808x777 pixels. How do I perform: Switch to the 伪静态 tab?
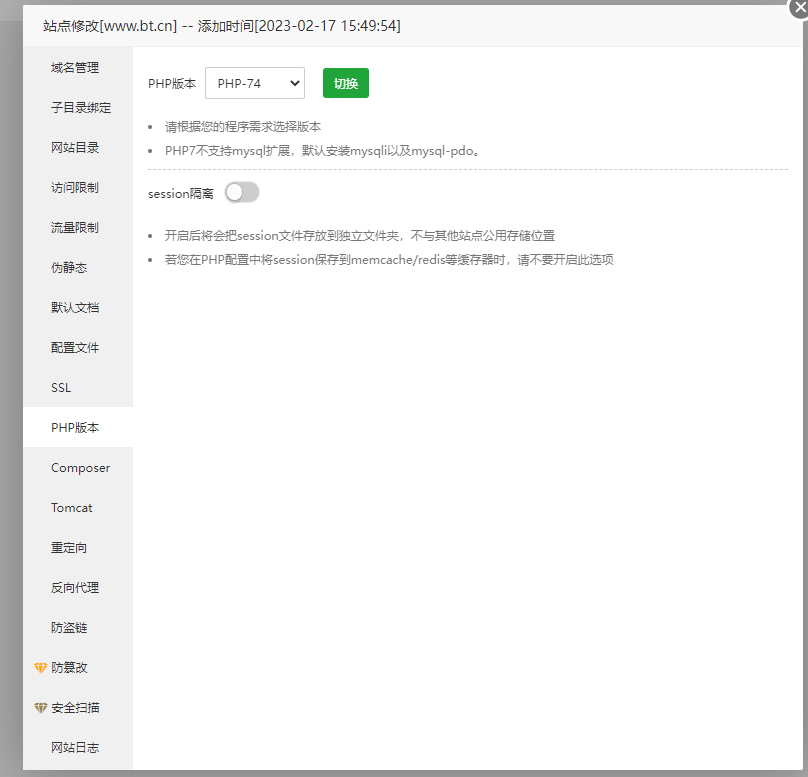pos(69,268)
